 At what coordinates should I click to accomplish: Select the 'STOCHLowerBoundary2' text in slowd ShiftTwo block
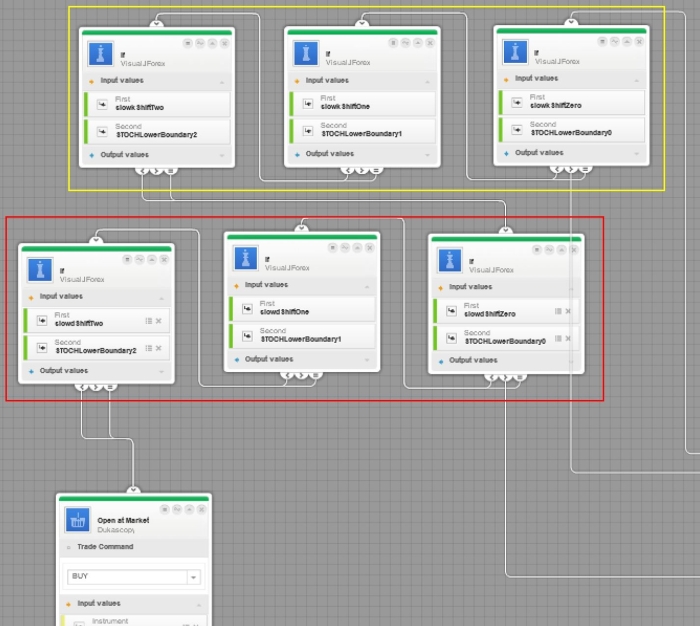click(96, 351)
